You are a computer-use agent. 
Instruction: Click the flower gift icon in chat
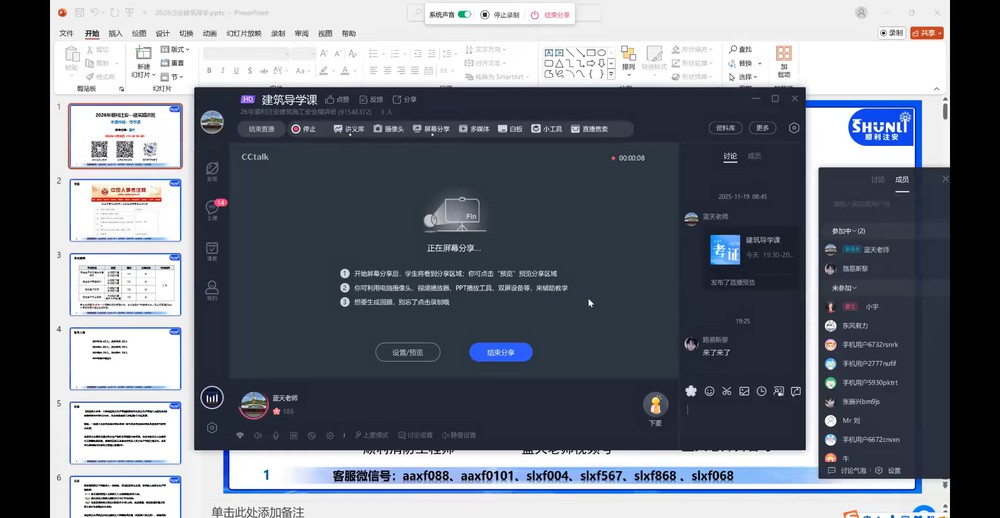tap(691, 391)
